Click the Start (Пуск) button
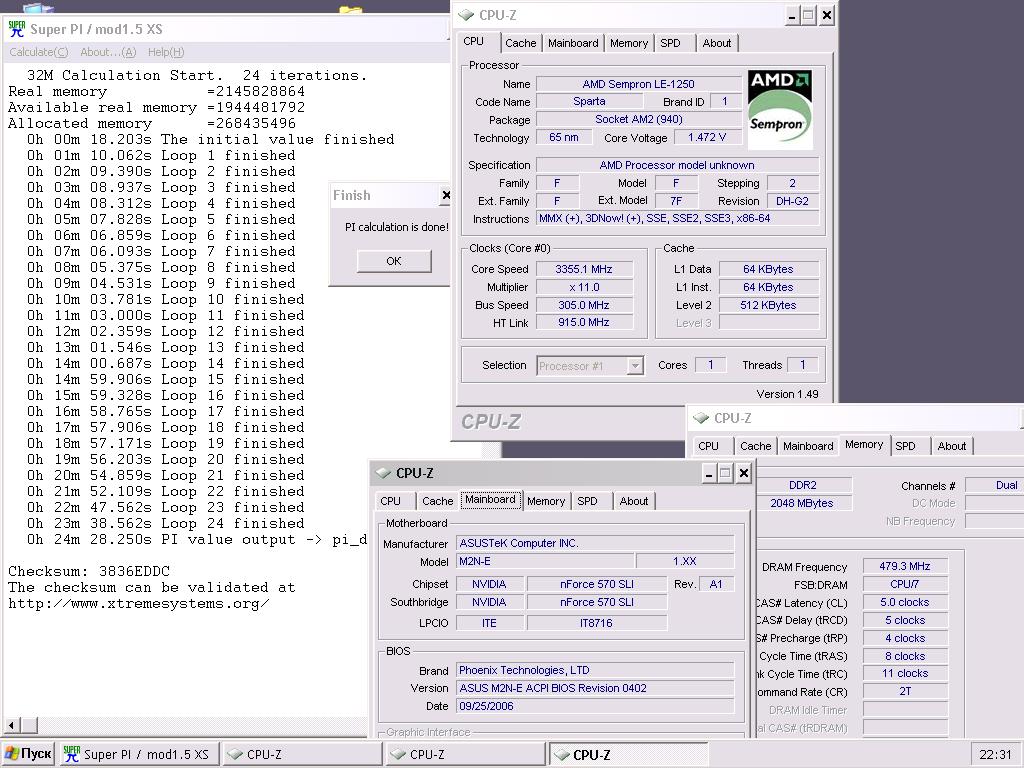This screenshot has height=768, width=1024. (x=27, y=754)
